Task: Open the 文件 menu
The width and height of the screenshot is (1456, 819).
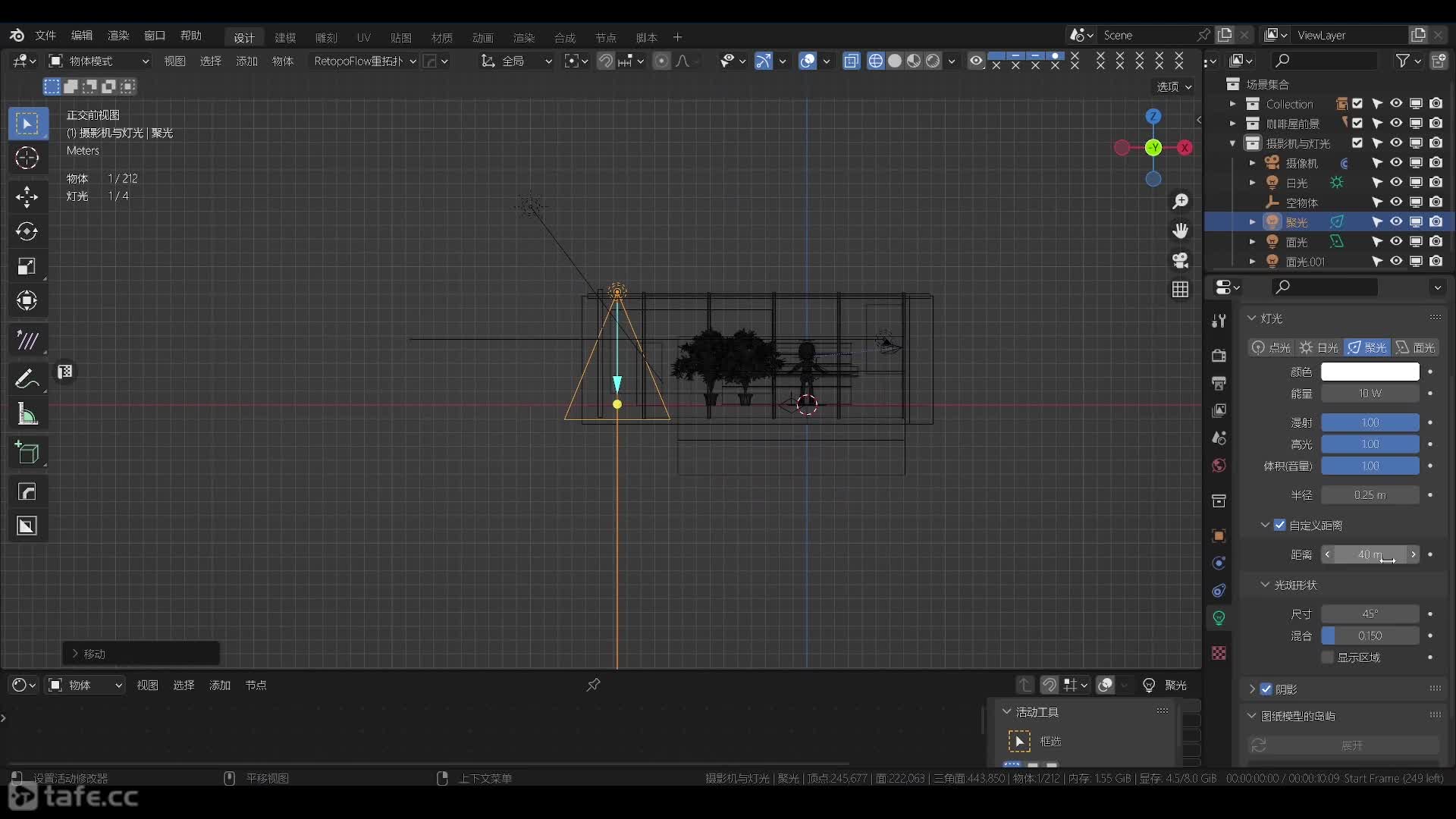Action: [45, 36]
